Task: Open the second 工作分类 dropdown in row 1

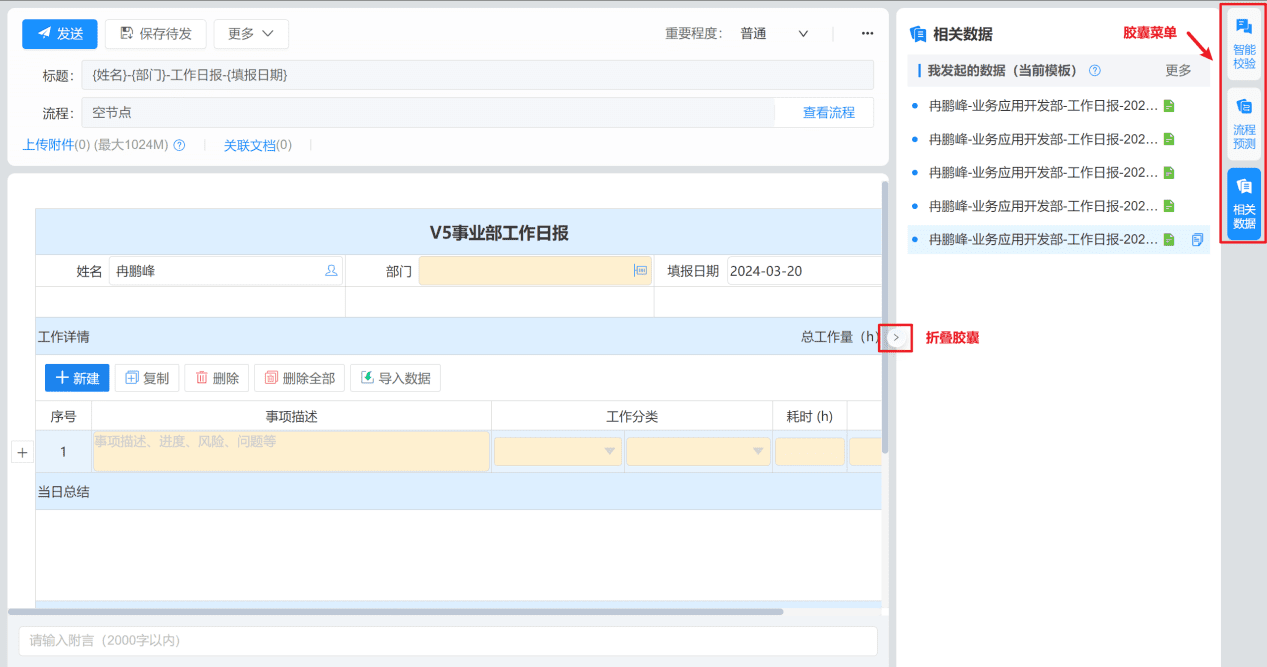Action: pyautogui.click(x=698, y=451)
